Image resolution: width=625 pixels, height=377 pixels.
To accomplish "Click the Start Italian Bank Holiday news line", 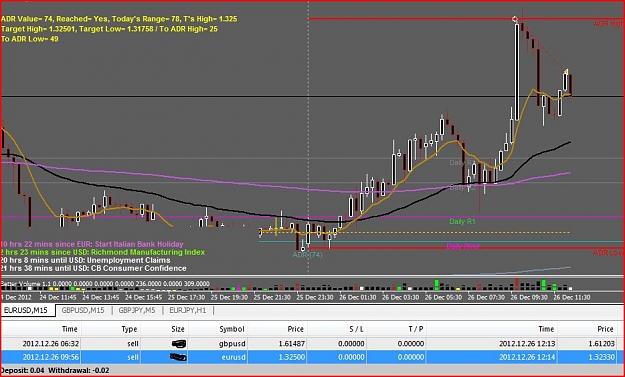I will [92, 244].
